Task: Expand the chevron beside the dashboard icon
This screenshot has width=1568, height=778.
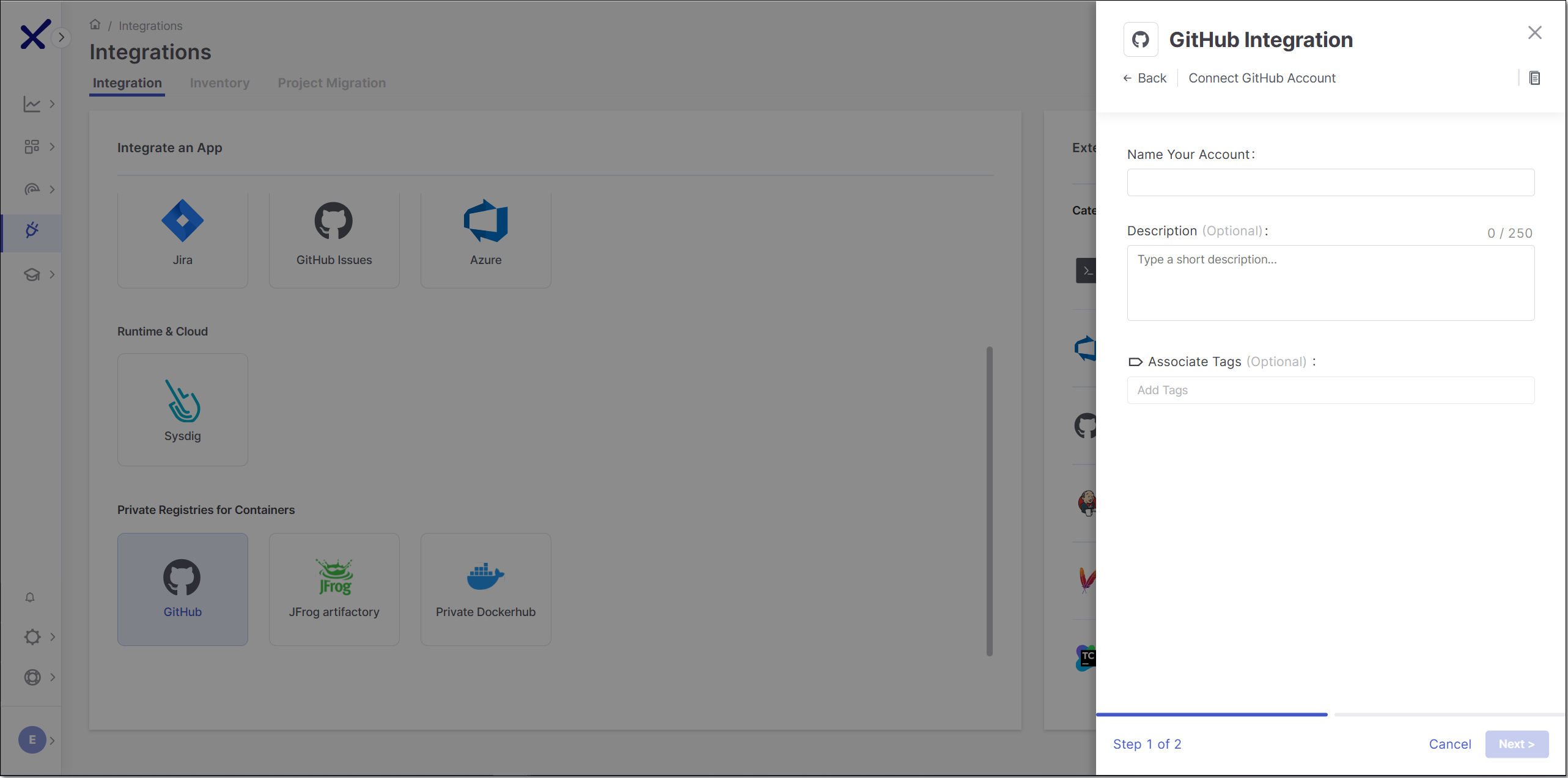Action: 53,147
